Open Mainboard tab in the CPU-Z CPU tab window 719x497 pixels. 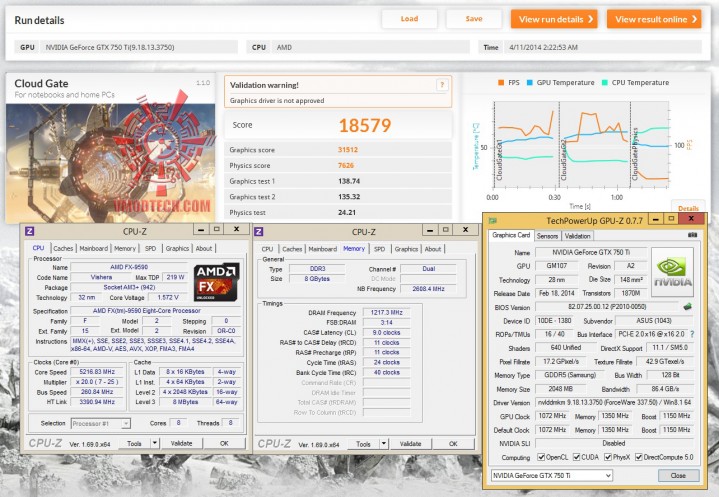[x=94, y=248]
